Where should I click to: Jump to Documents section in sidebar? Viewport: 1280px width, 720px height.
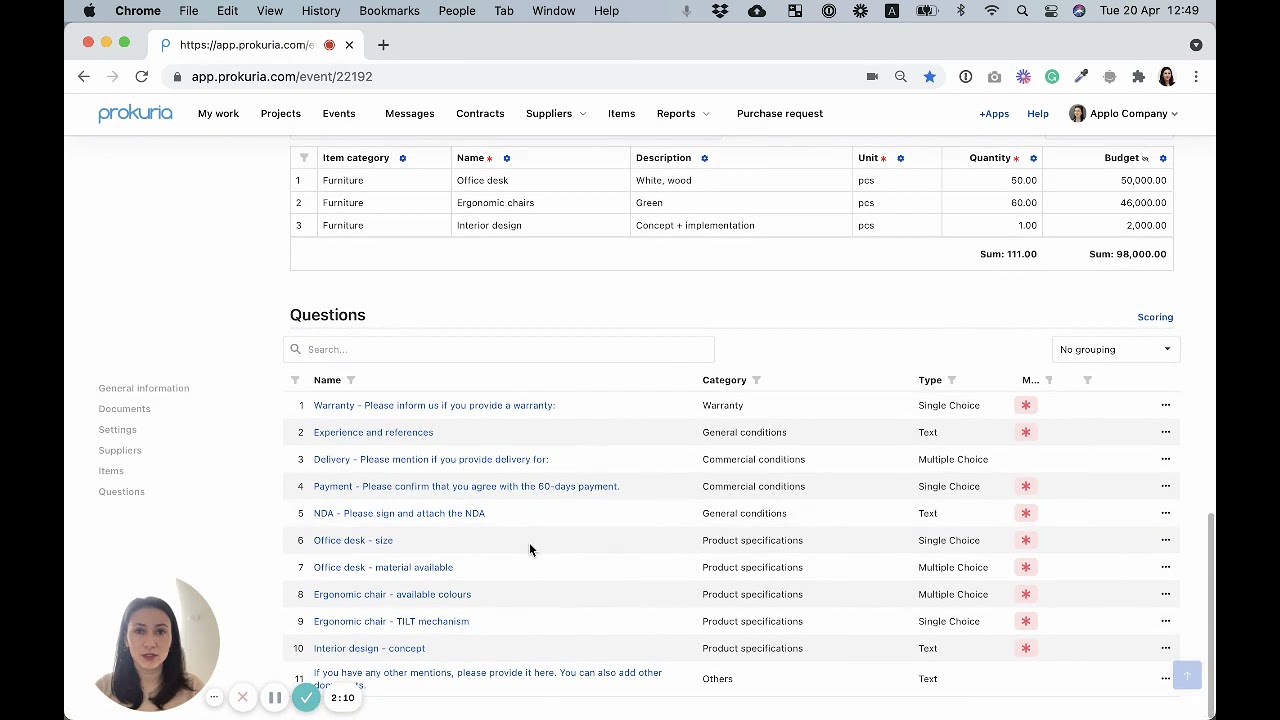tap(124, 409)
